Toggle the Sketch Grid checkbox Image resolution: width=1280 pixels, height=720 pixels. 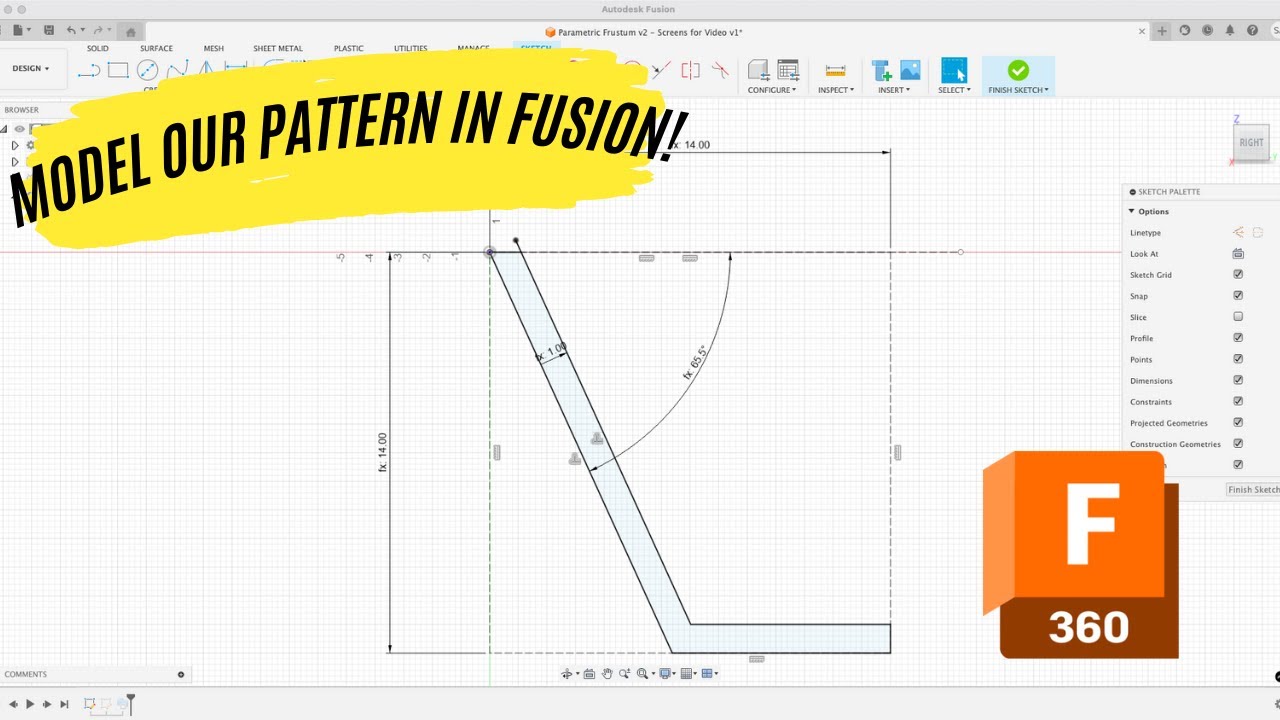pyautogui.click(x=1238, y=274)
